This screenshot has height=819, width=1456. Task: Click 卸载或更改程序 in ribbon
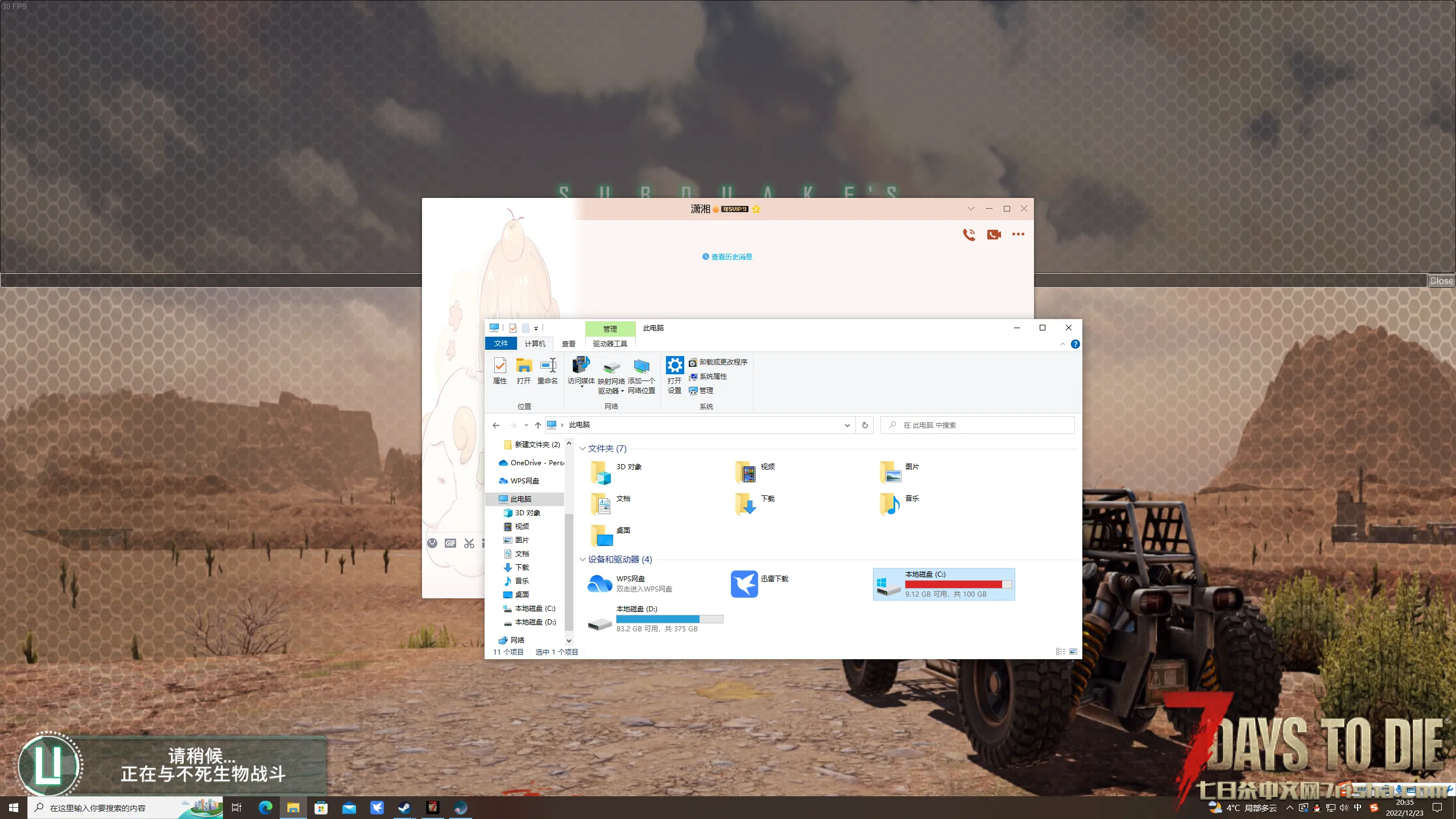click(x=718, y=362)
